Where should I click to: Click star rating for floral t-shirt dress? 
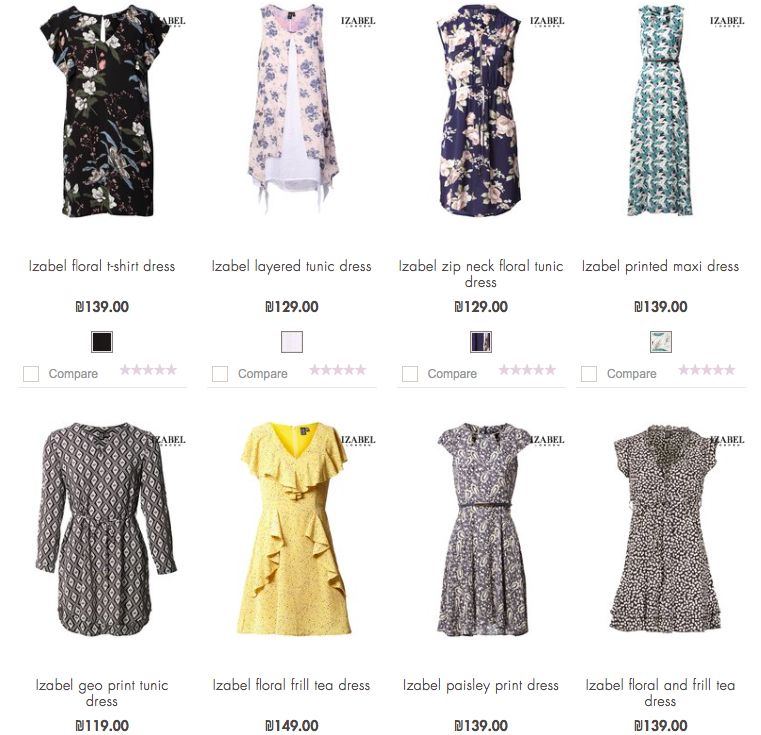click(148, 370)
